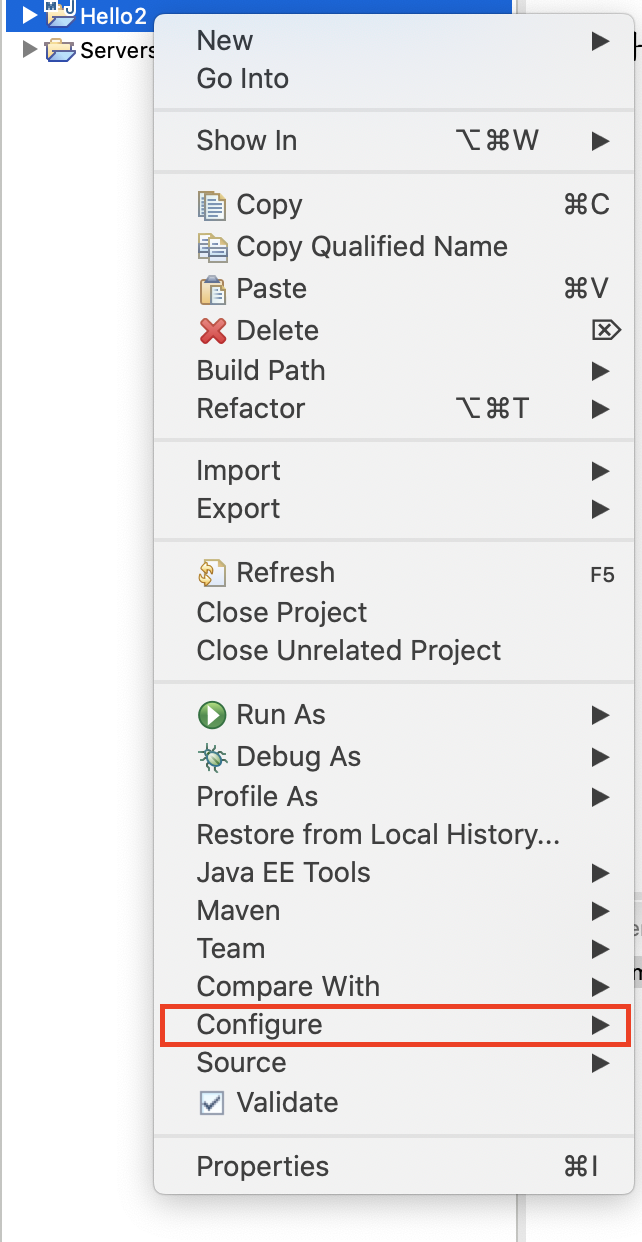The width and height of the screenshot is (642, 1242).
Task: Click the Paste clipboard icon
Action: click(x=212, y=289)
